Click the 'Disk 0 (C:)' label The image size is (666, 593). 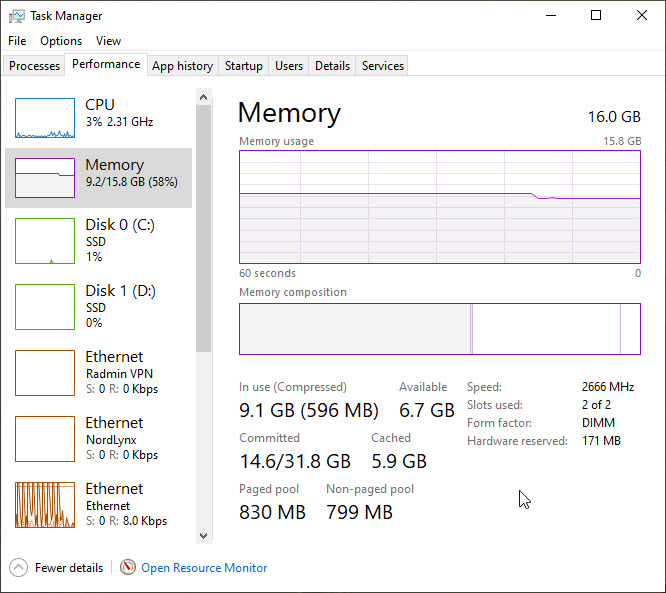(x=120, y=225)
